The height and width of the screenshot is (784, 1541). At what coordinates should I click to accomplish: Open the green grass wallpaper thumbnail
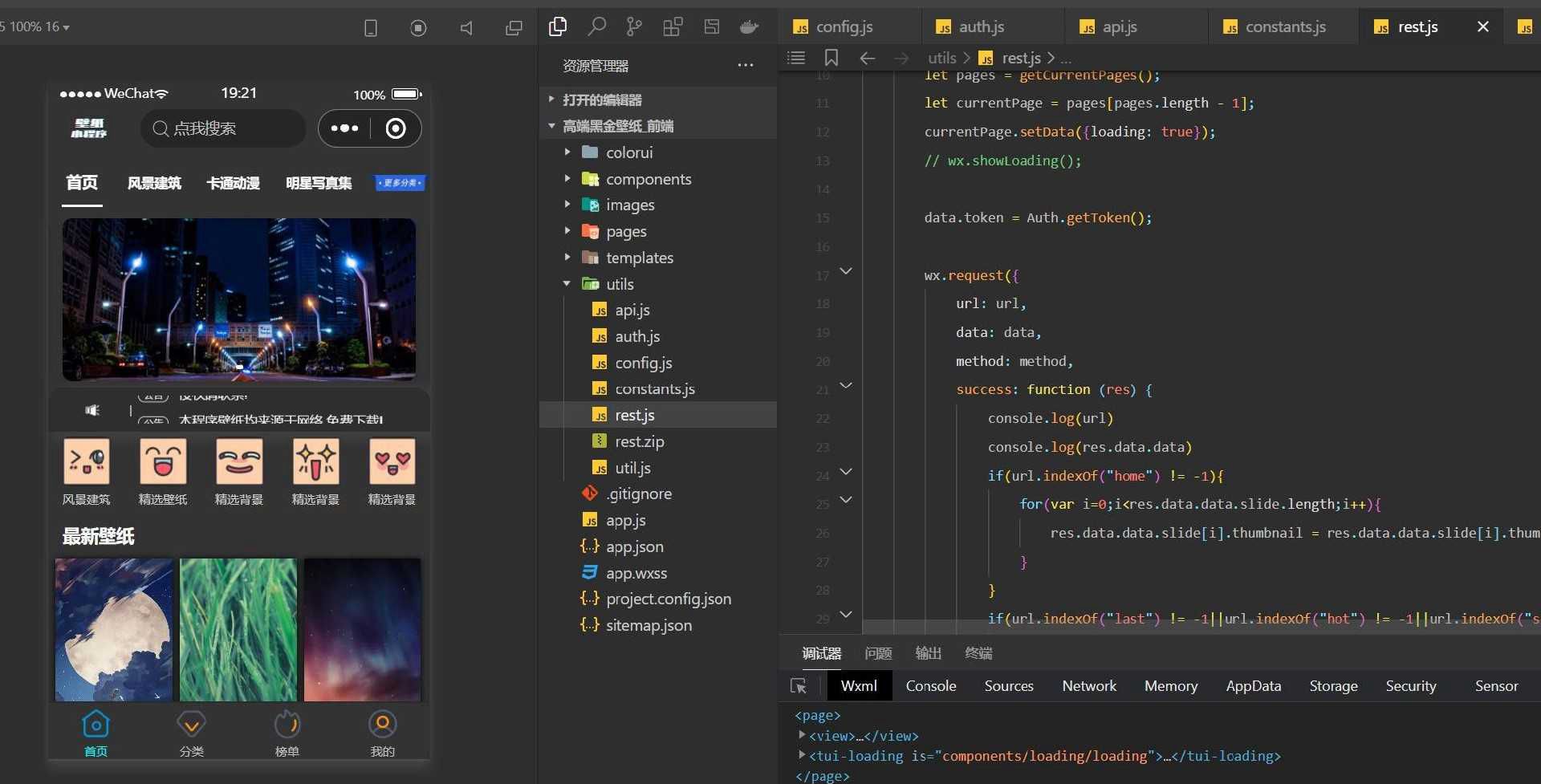(238, 630)
